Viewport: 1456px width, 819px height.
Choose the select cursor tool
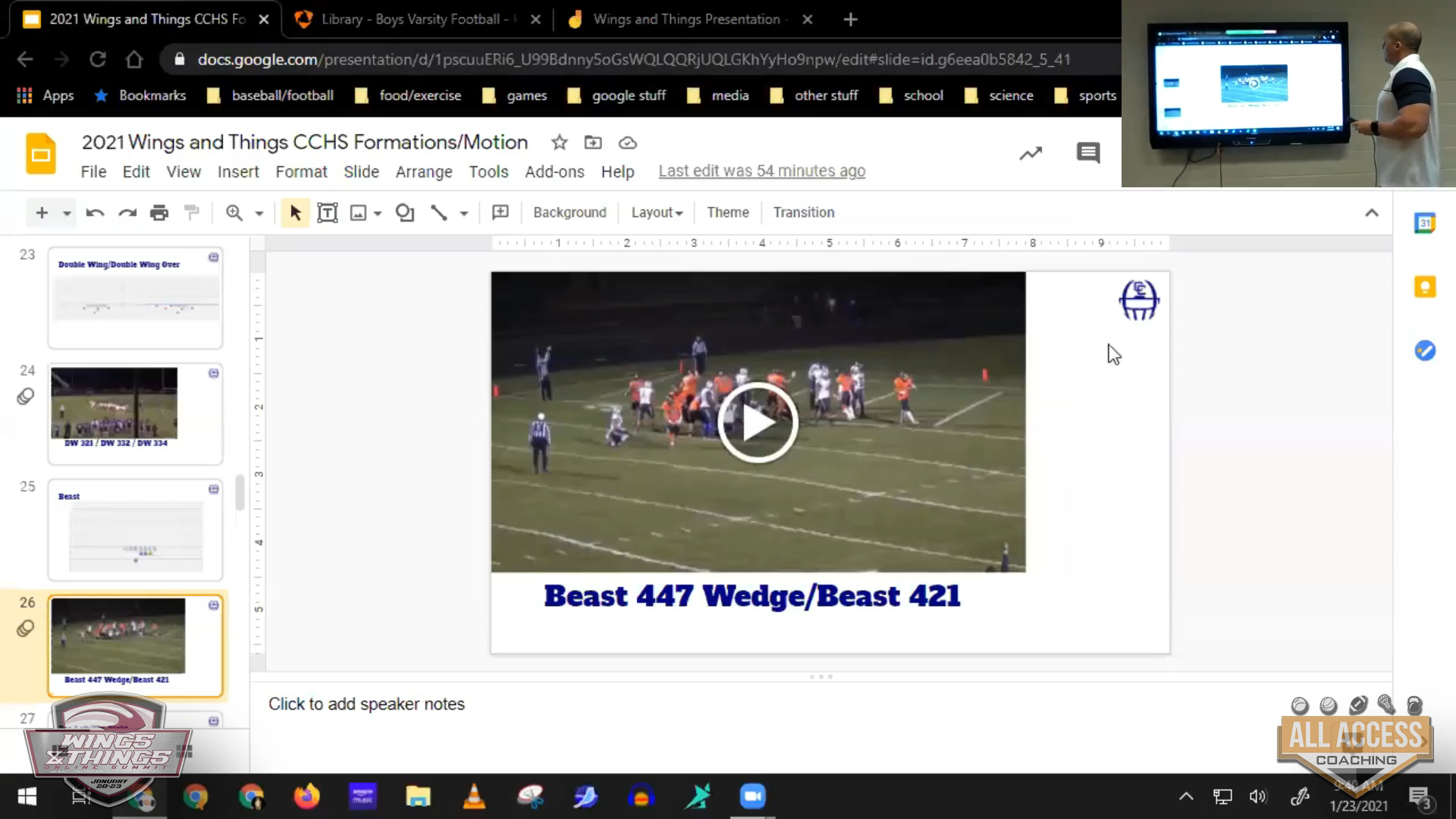(x=295, y=213)
